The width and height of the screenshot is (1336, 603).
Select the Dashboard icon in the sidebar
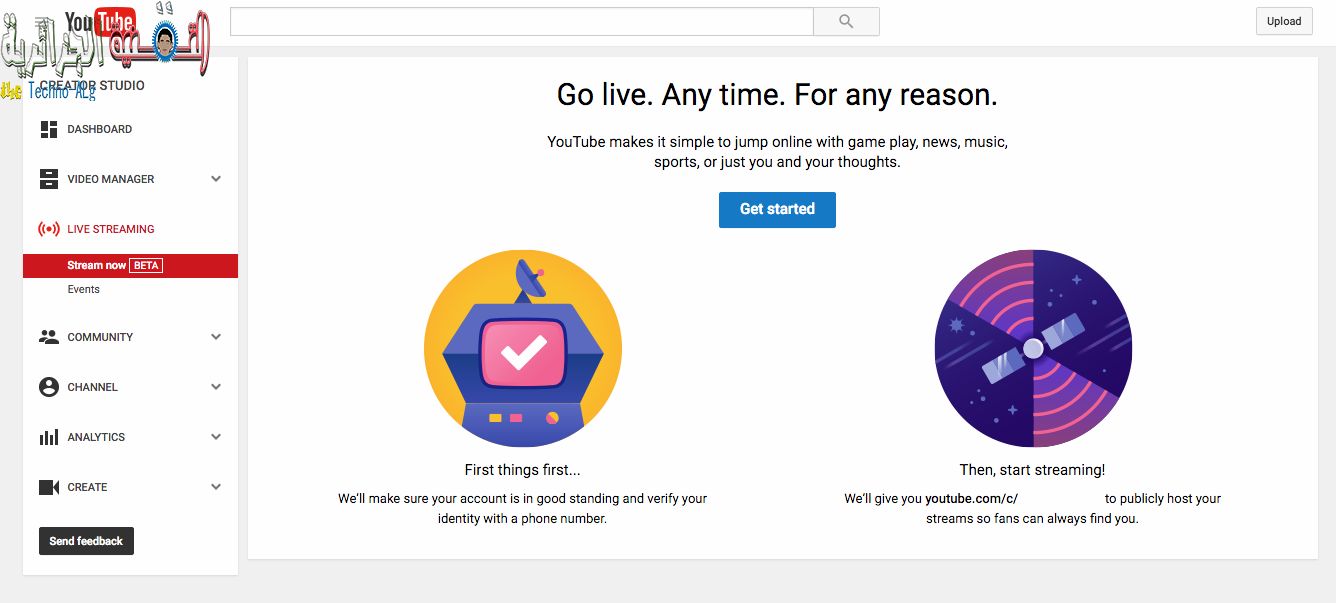(48, 128)
